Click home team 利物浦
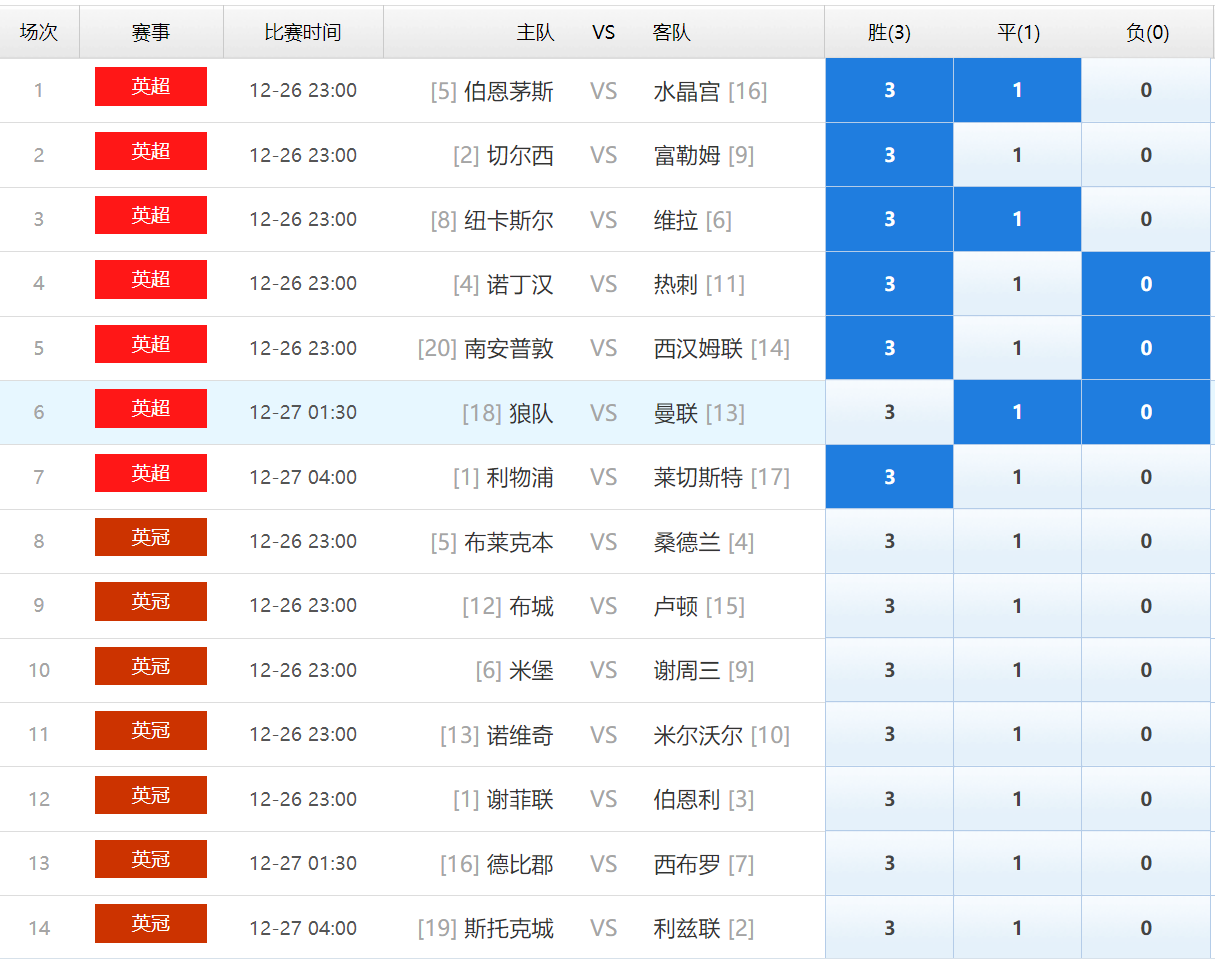Viewport: 1215px width, 959px height. point(520,477)
